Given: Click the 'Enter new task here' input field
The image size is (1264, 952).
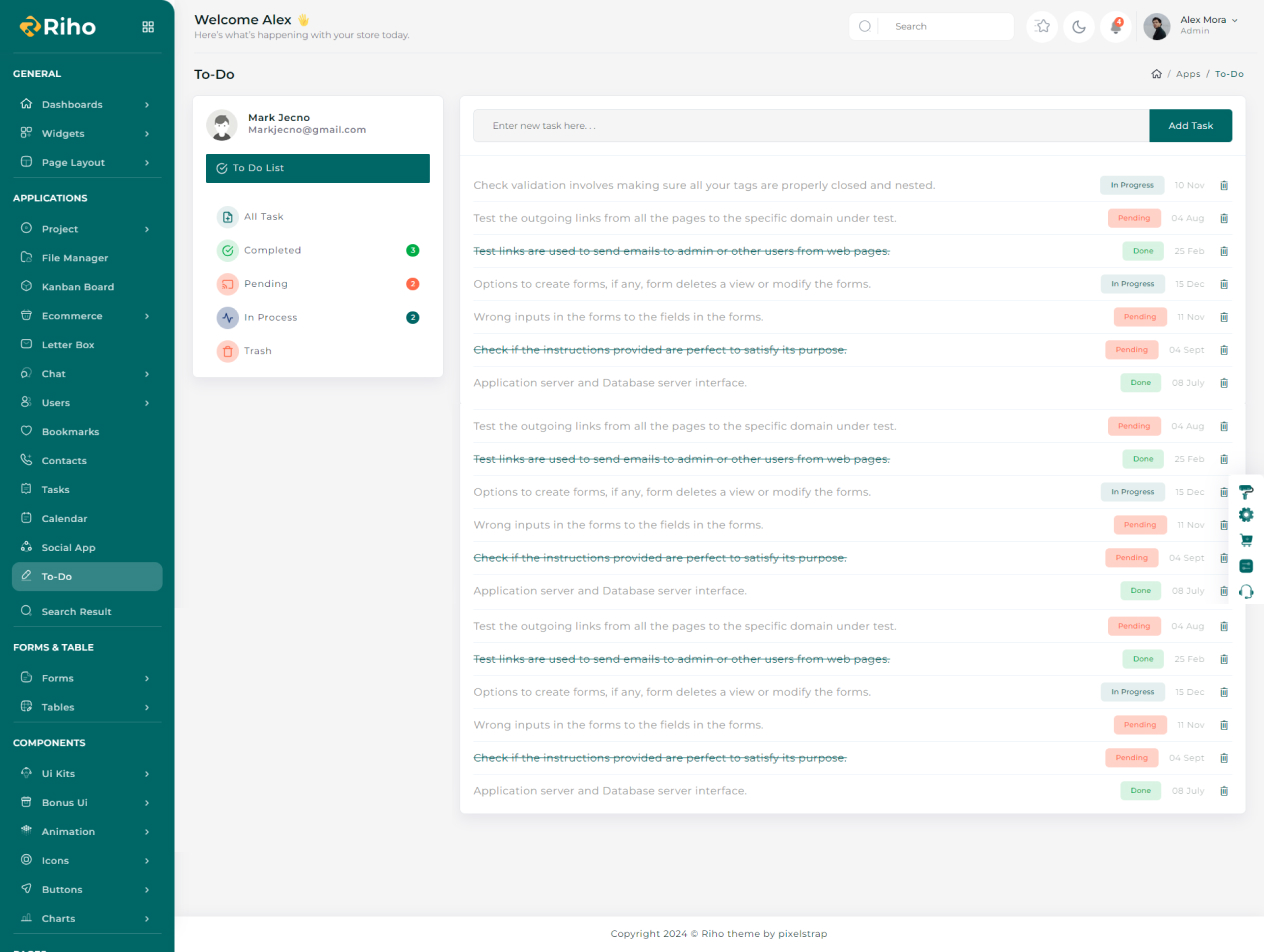Looking at the screenshot, I should (x=810, y=126).
